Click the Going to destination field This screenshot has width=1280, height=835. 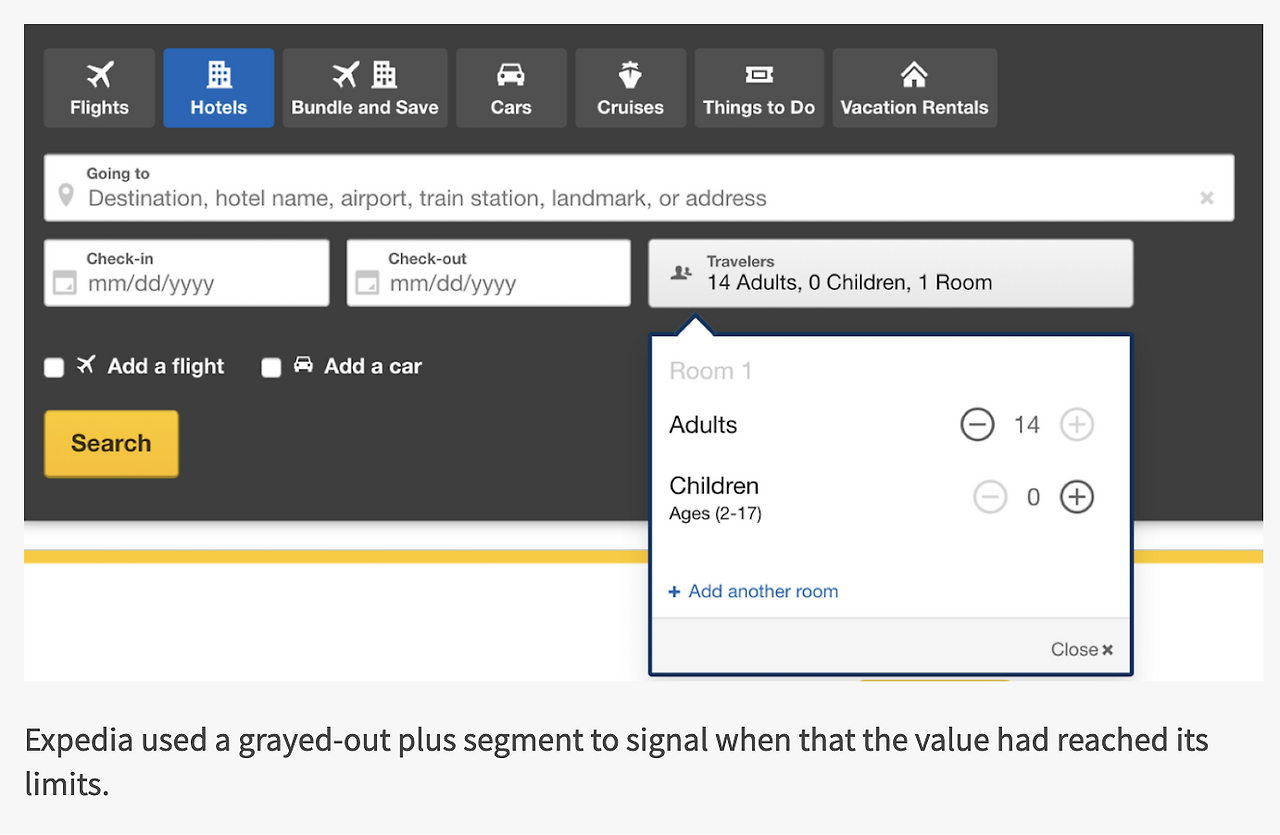point(639,188)
